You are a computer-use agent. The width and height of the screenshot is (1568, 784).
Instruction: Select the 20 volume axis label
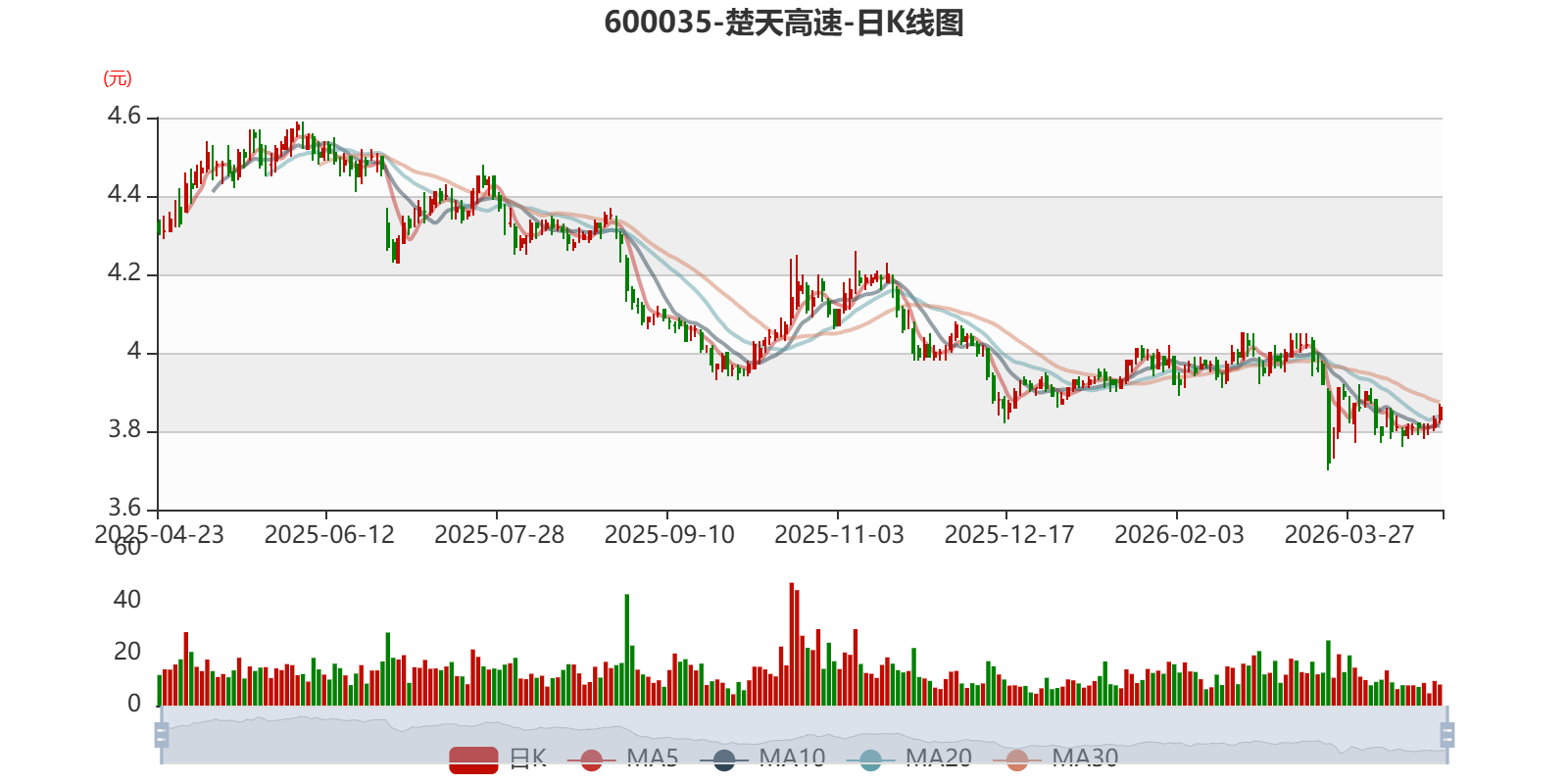click(x=127, y=652)
